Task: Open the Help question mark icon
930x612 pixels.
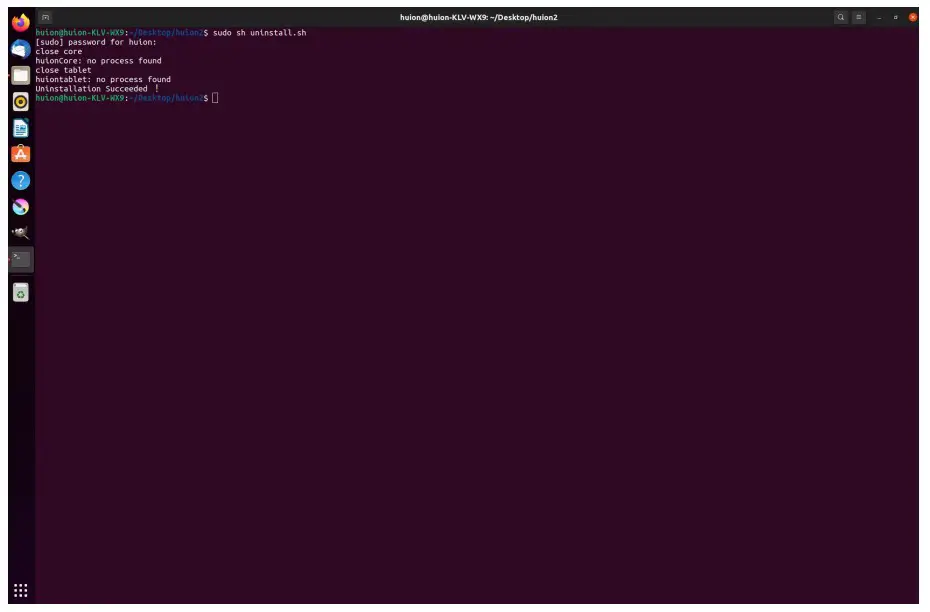Action: tap(21, 180)
